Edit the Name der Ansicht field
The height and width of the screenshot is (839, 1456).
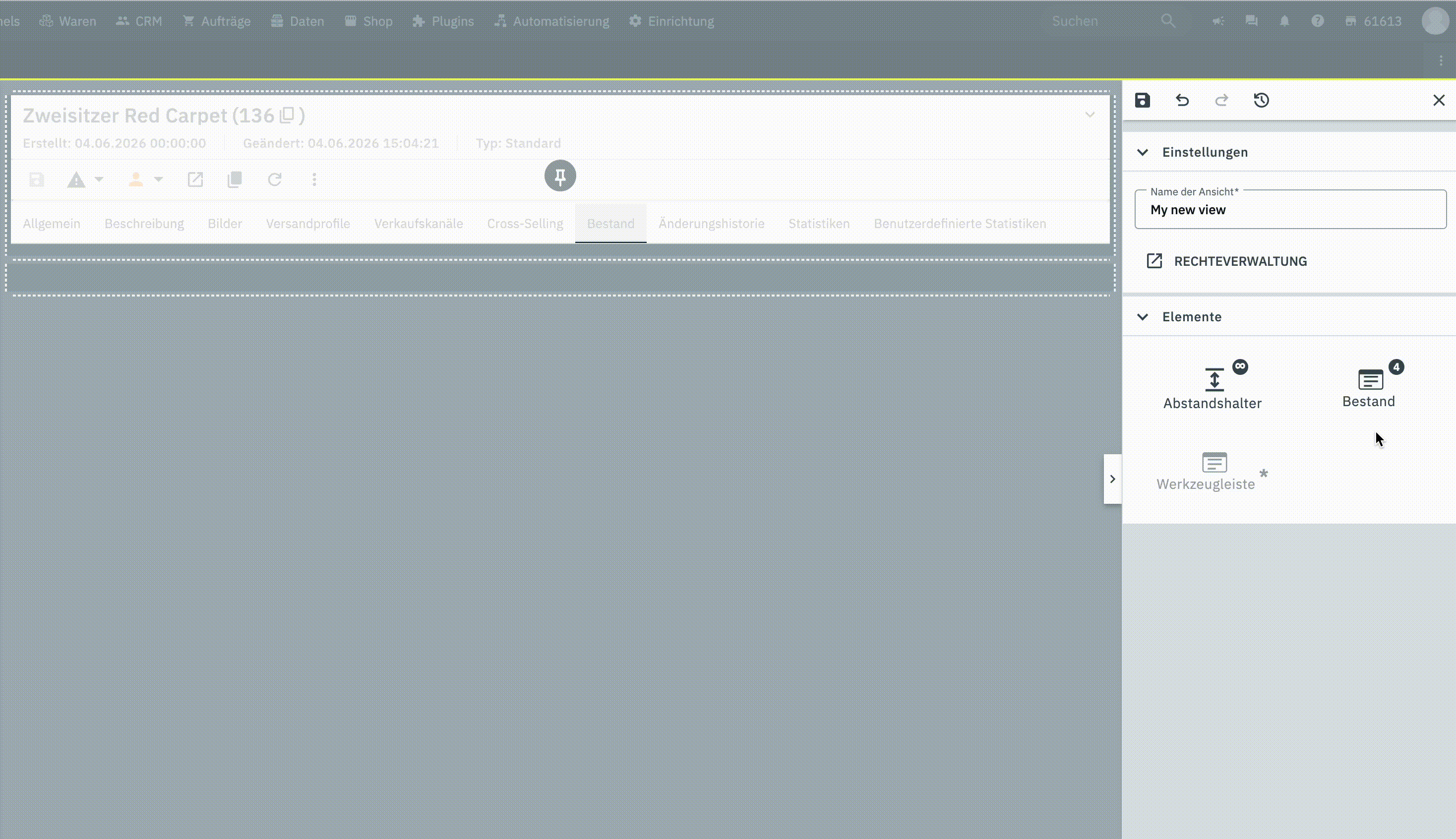click(x=1290, y=209)
